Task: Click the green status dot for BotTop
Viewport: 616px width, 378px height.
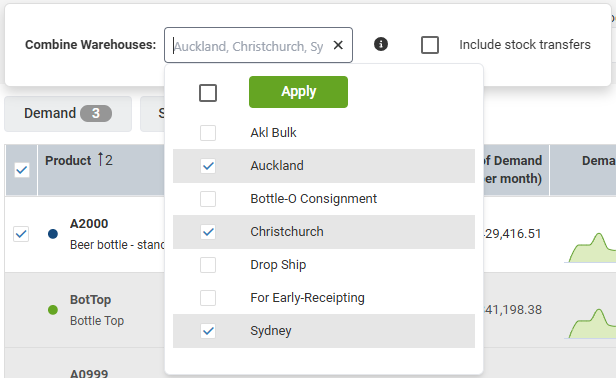Action: [x=53, y=310]
